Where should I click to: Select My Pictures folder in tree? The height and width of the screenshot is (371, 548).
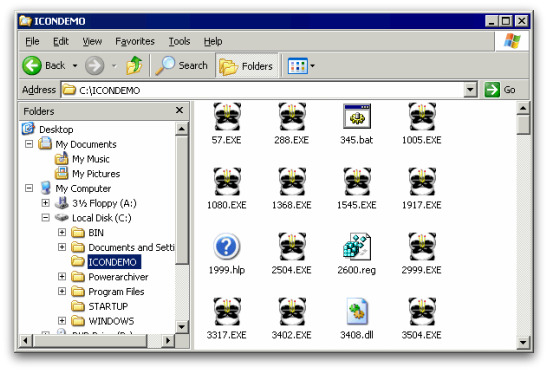tap(96, 174)
